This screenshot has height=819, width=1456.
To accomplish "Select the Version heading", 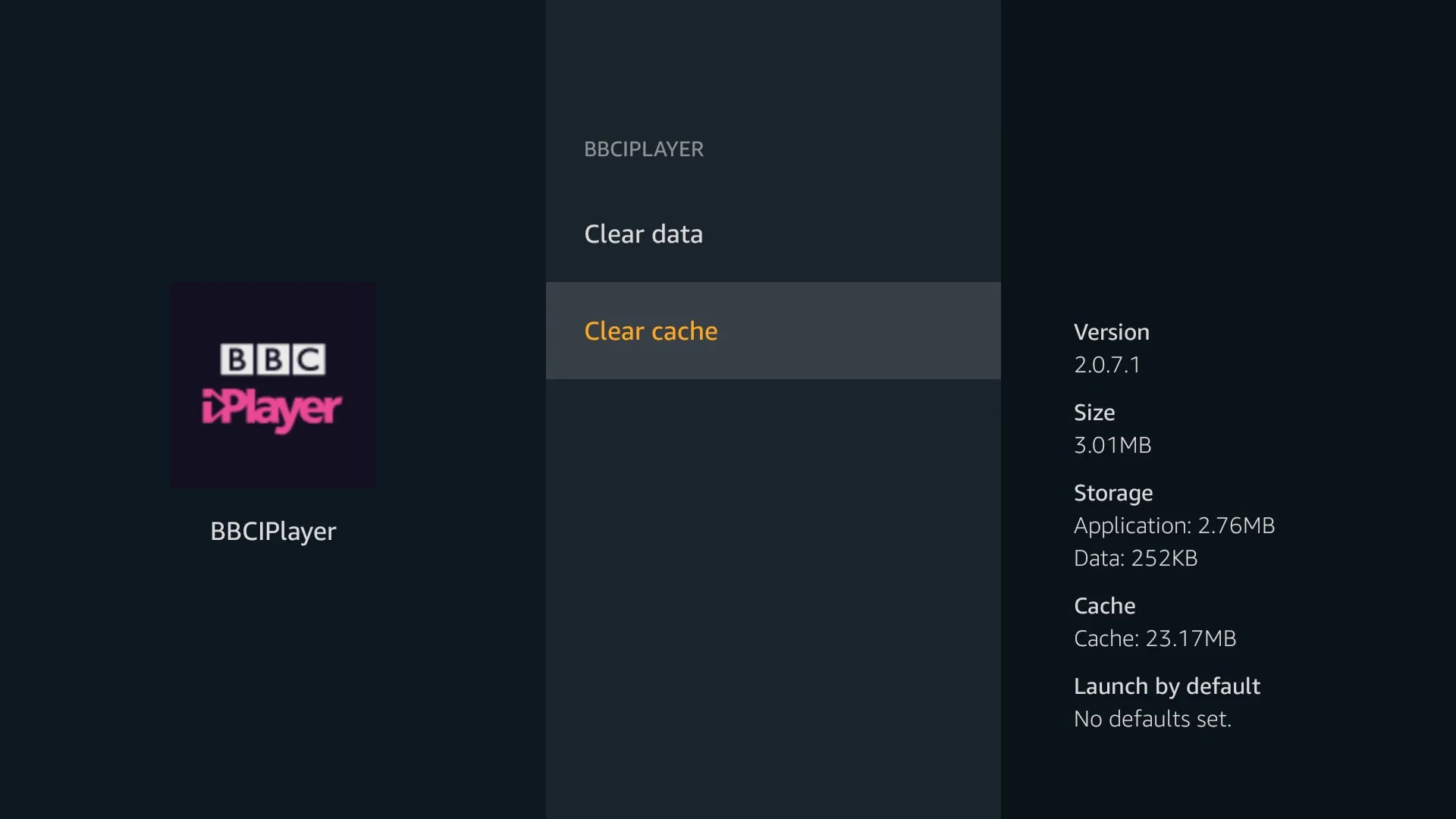I will click(x=1111, y=331).
